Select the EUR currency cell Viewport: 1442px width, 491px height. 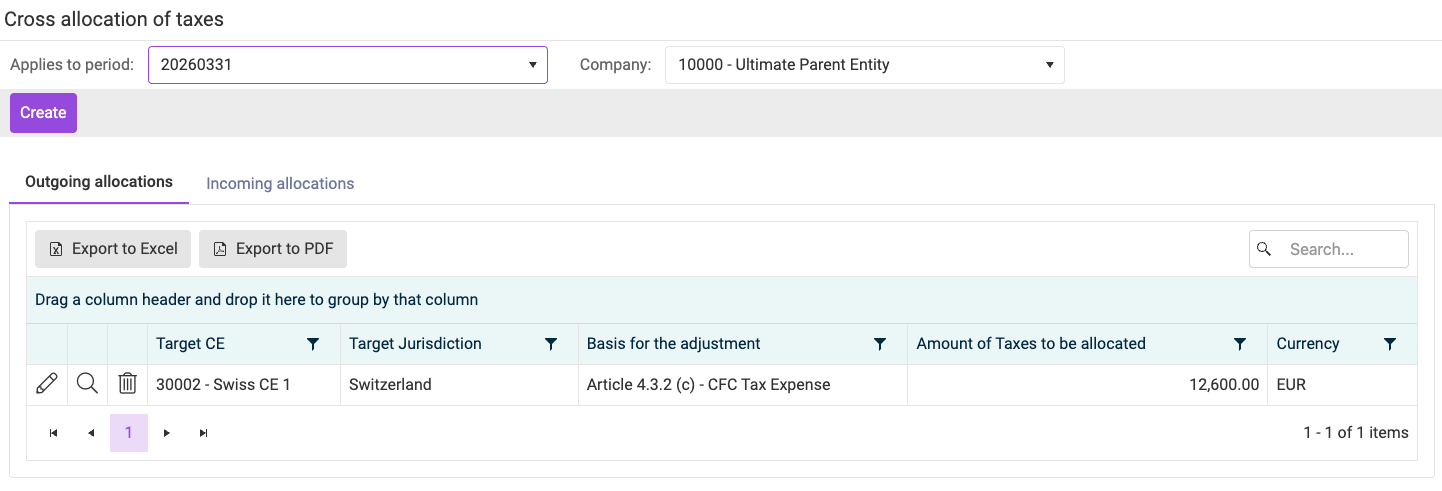[x=1342, y=385]
